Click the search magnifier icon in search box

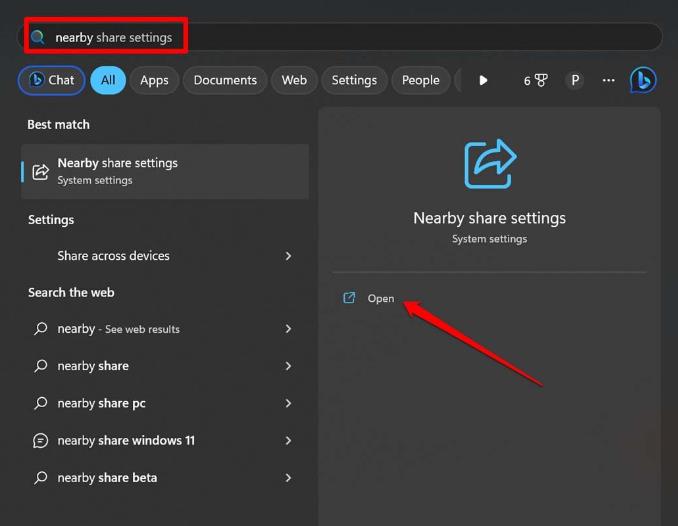pos(38,38)
